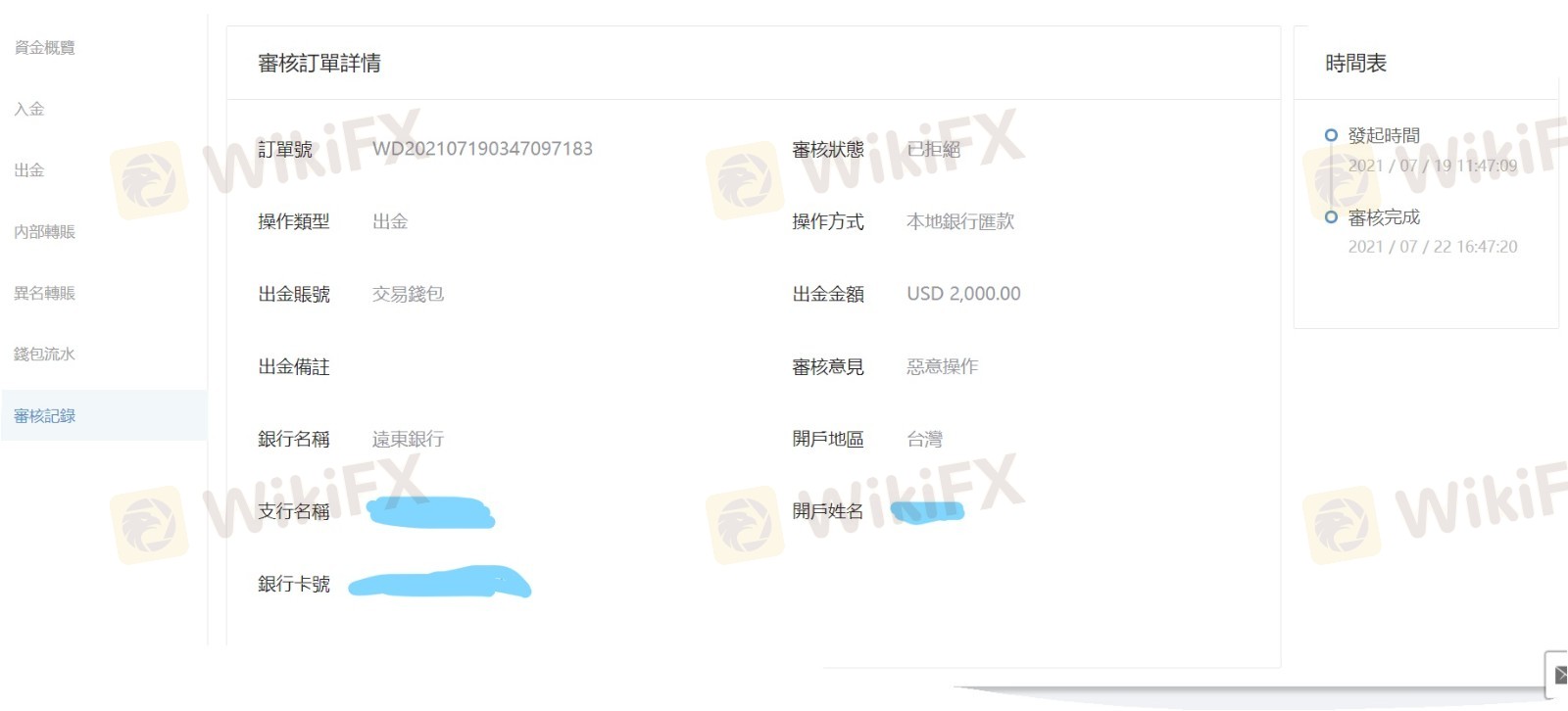Open 資金概覽 in the sidebar
This screenshot has height=711, width=1568.
44,47
